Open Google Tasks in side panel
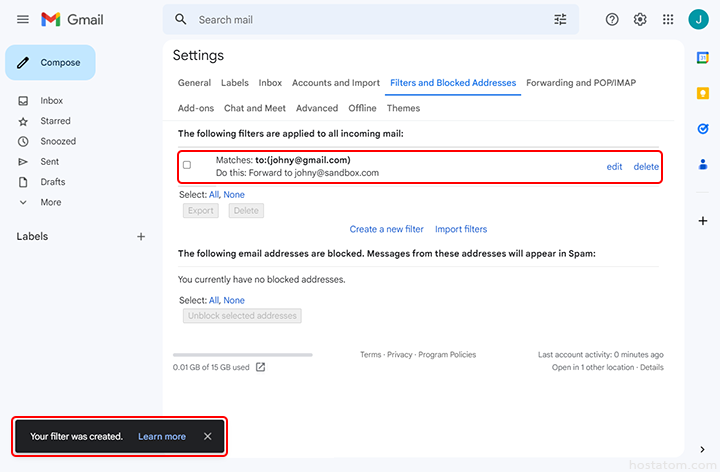The image size is (720, 472). tap(703, 129)
